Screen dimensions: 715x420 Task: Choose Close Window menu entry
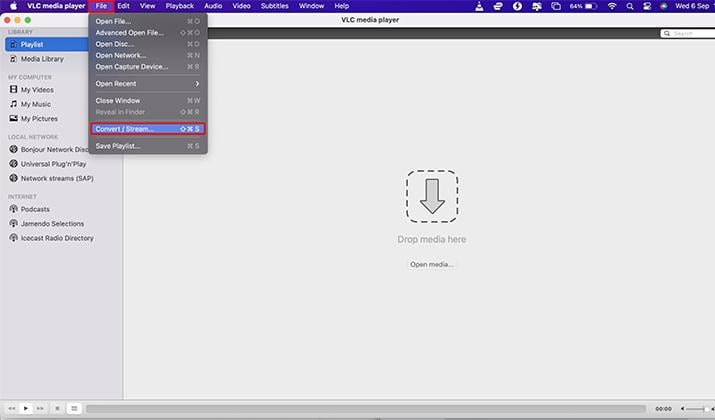(x=148, y=101)
